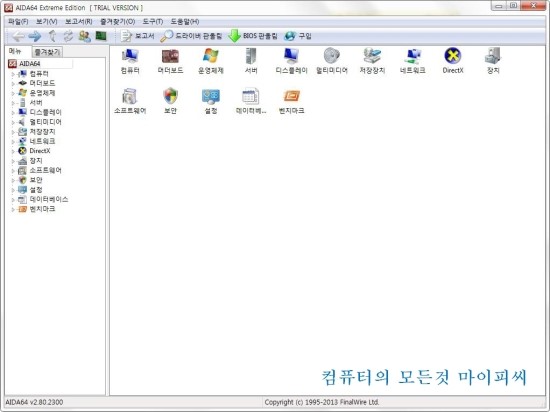Switch to the 즐겨찾기 sidebar tab
The height and width of the screenshot is (412, 550).
point(47,52)
